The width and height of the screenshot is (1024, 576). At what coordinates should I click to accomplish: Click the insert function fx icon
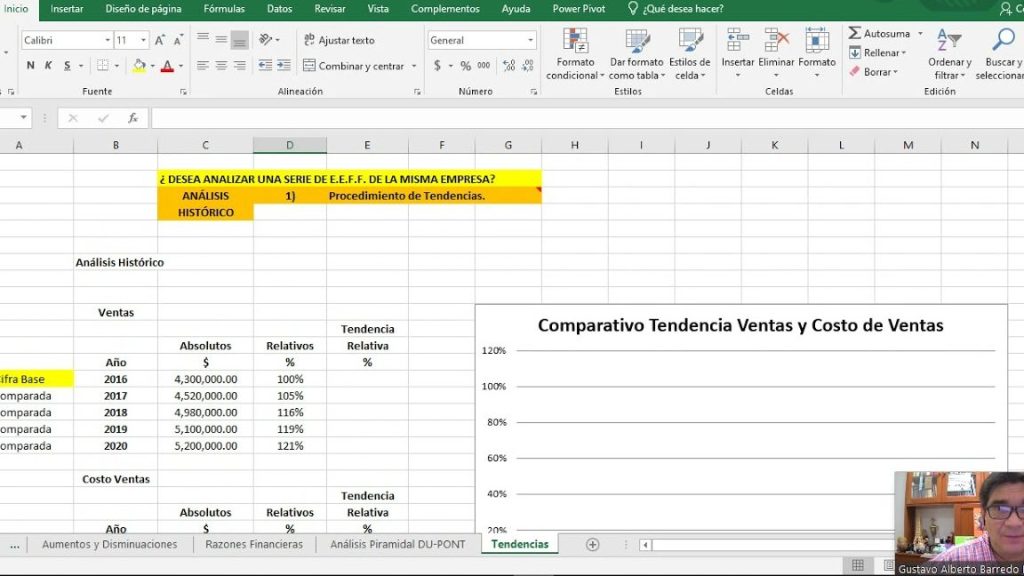[x=132, y=118]
